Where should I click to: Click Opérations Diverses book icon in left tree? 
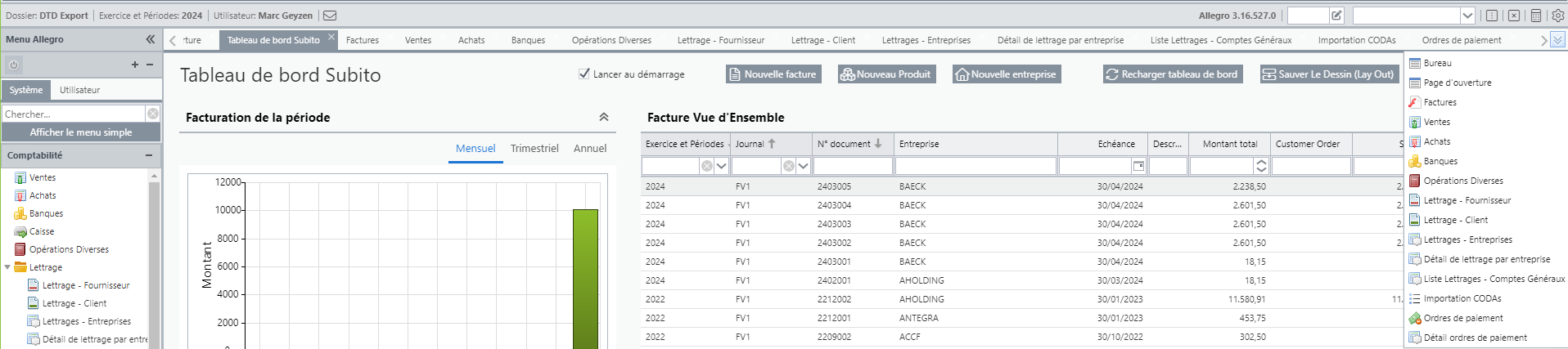coord(20,249)
